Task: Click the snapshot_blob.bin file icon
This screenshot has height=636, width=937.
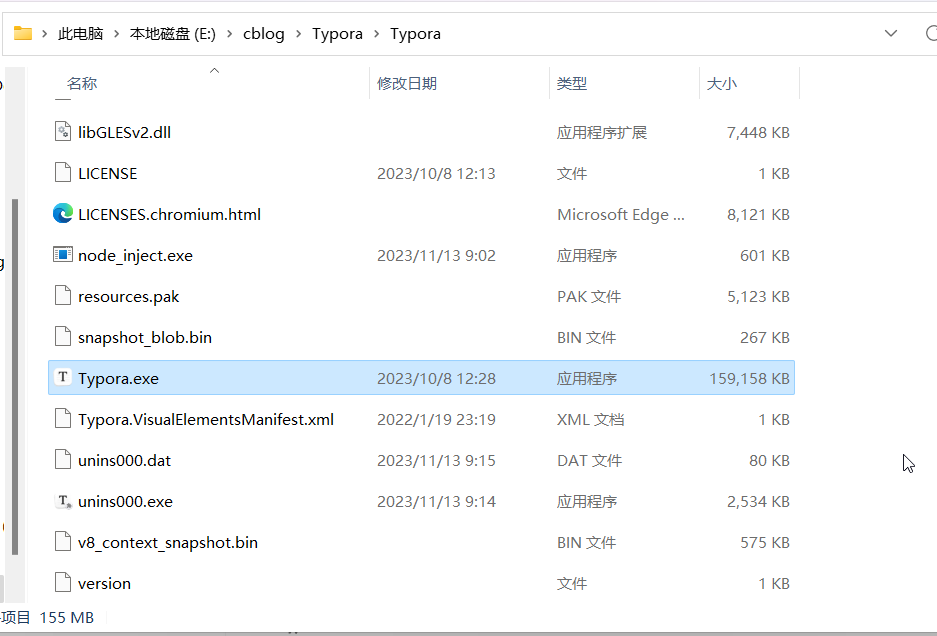Action: pyautogui.click(x=63, y=337)
